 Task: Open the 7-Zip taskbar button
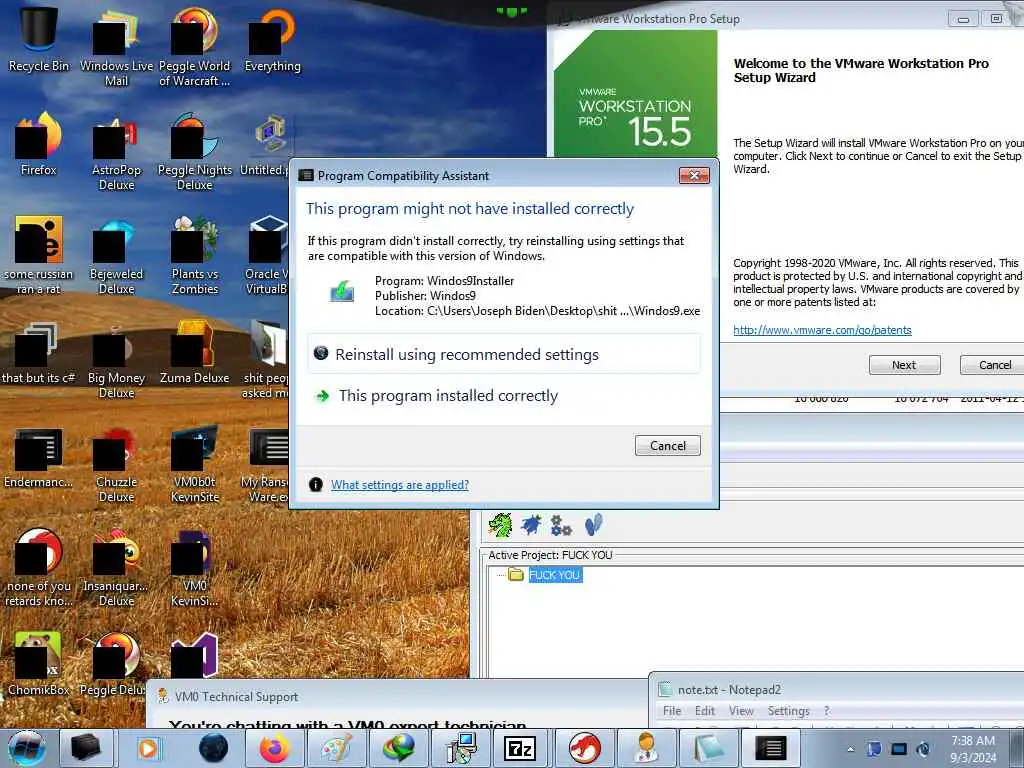point(520,748)
